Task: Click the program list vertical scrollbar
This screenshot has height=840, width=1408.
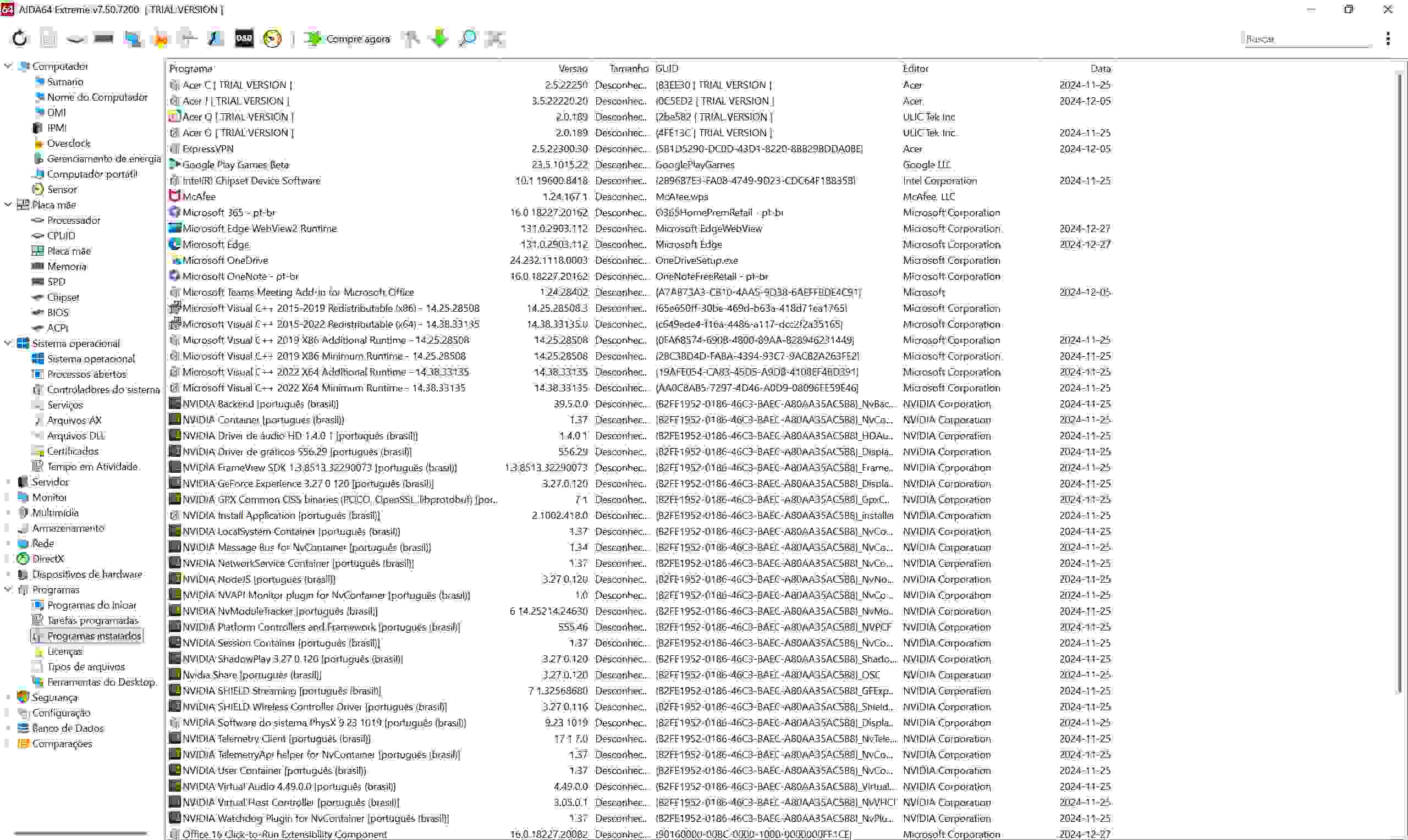Action: 1400,382
